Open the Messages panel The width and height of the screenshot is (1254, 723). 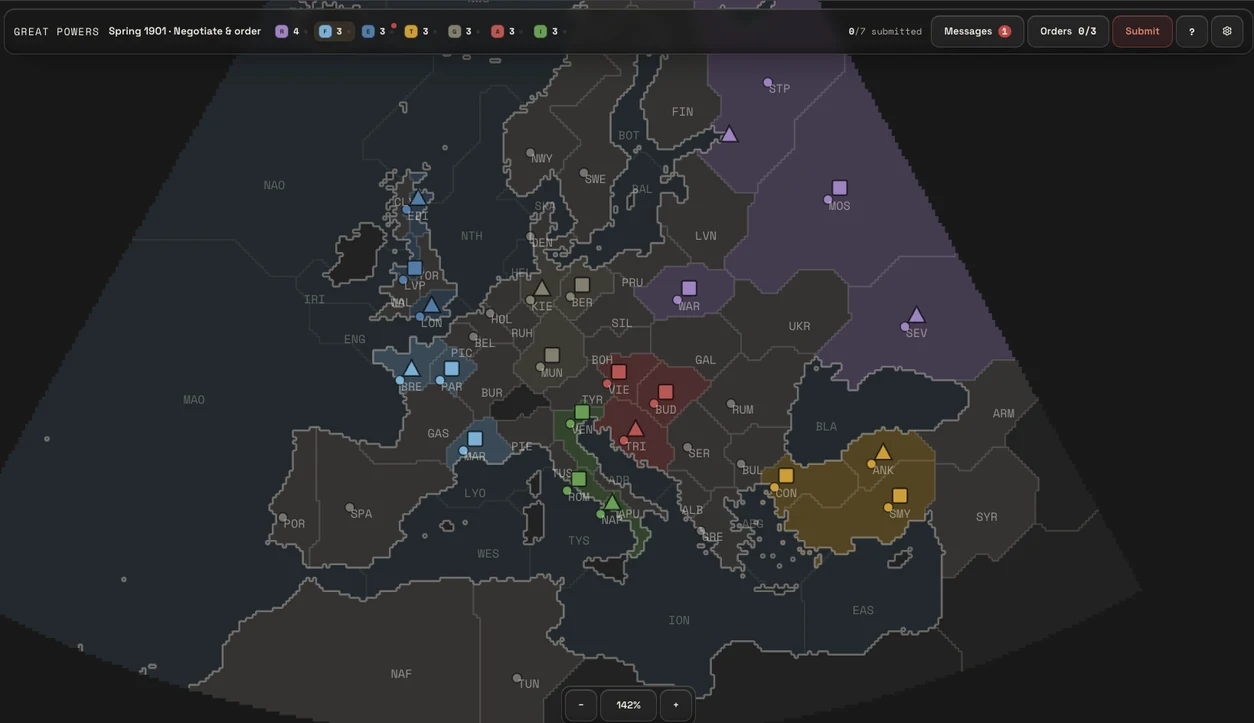(x=977, y=31)
